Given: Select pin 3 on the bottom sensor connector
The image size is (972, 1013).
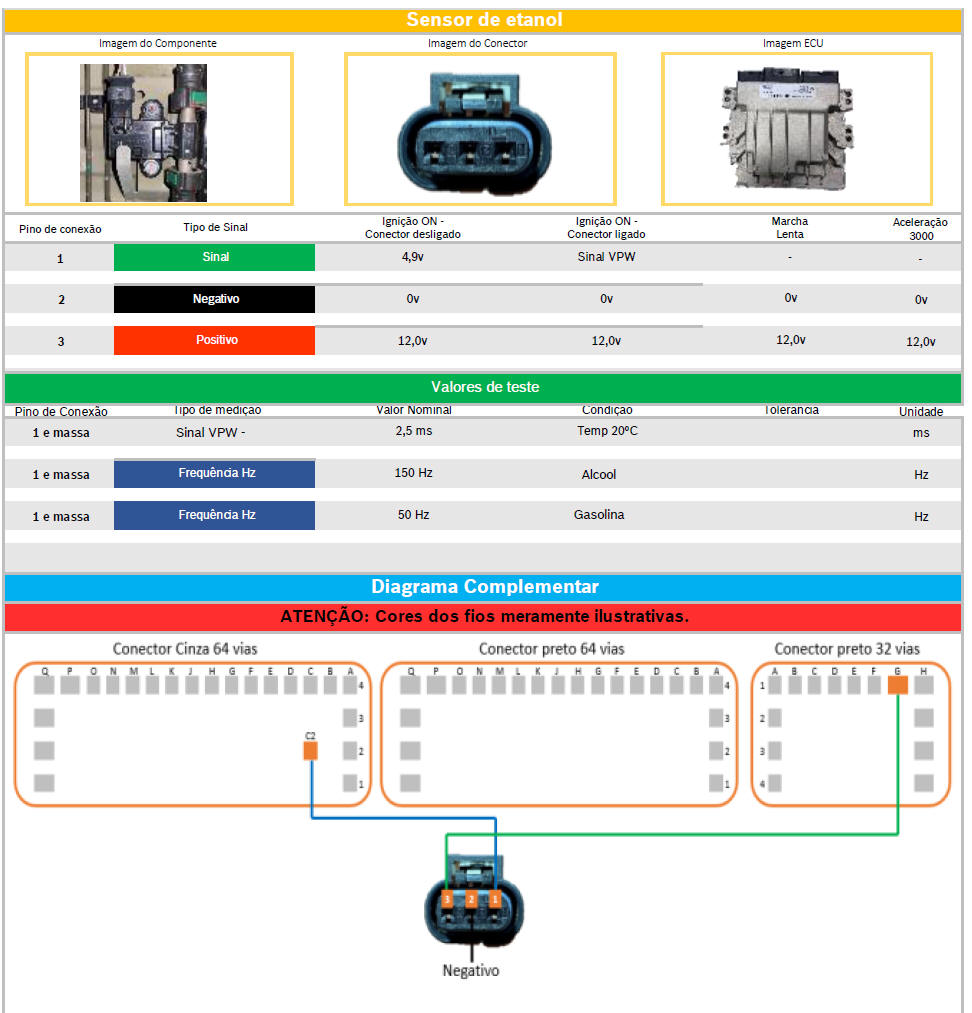Looking at the screenshot, I should click(x=447, y=900).
